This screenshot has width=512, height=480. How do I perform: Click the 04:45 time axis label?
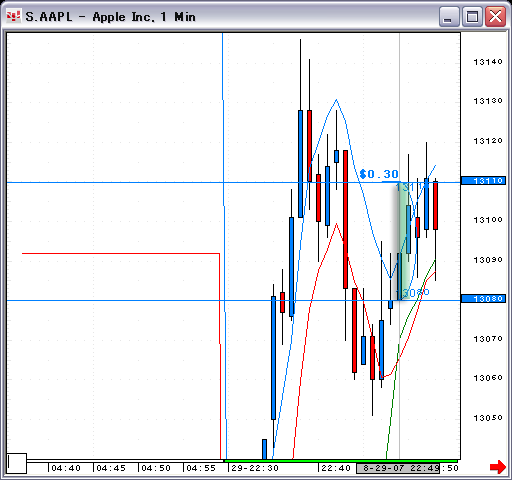click(111, 468)
